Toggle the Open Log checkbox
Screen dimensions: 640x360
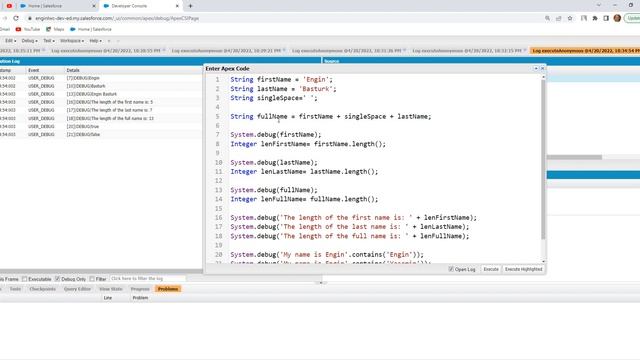[x=451, y=269]
